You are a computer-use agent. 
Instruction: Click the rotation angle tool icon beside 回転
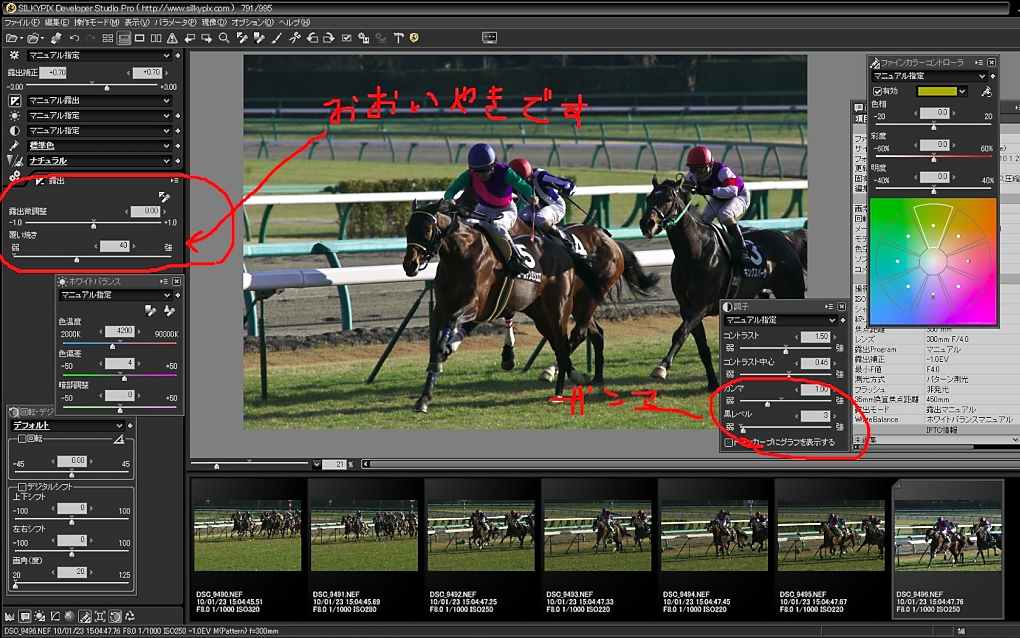(x=119, y=440)
